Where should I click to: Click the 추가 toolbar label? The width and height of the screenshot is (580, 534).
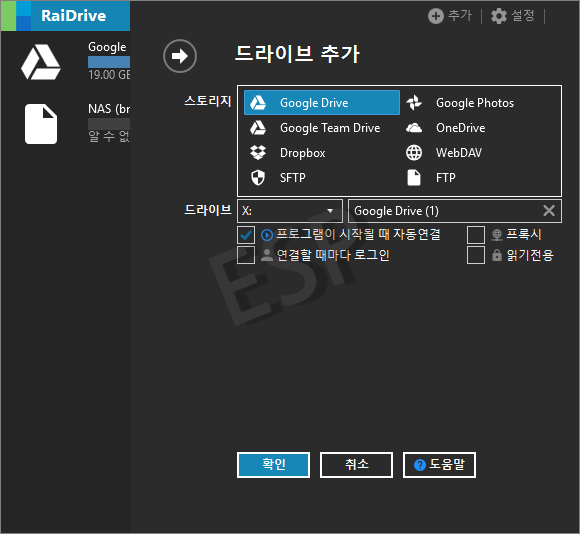[x=460, y=16]
